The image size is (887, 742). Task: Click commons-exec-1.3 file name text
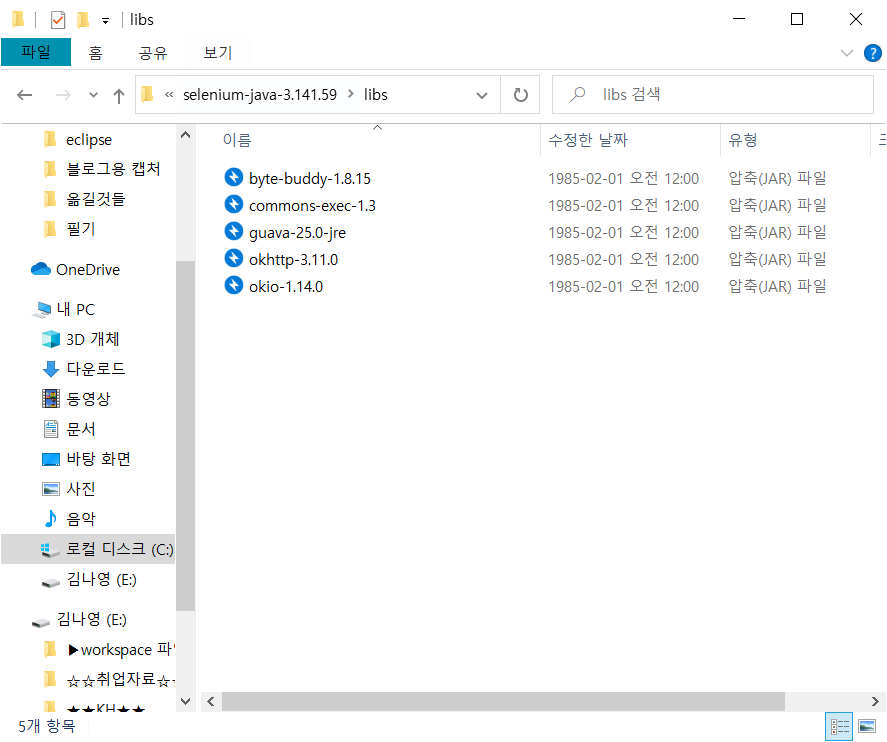(x=312, y=206)
